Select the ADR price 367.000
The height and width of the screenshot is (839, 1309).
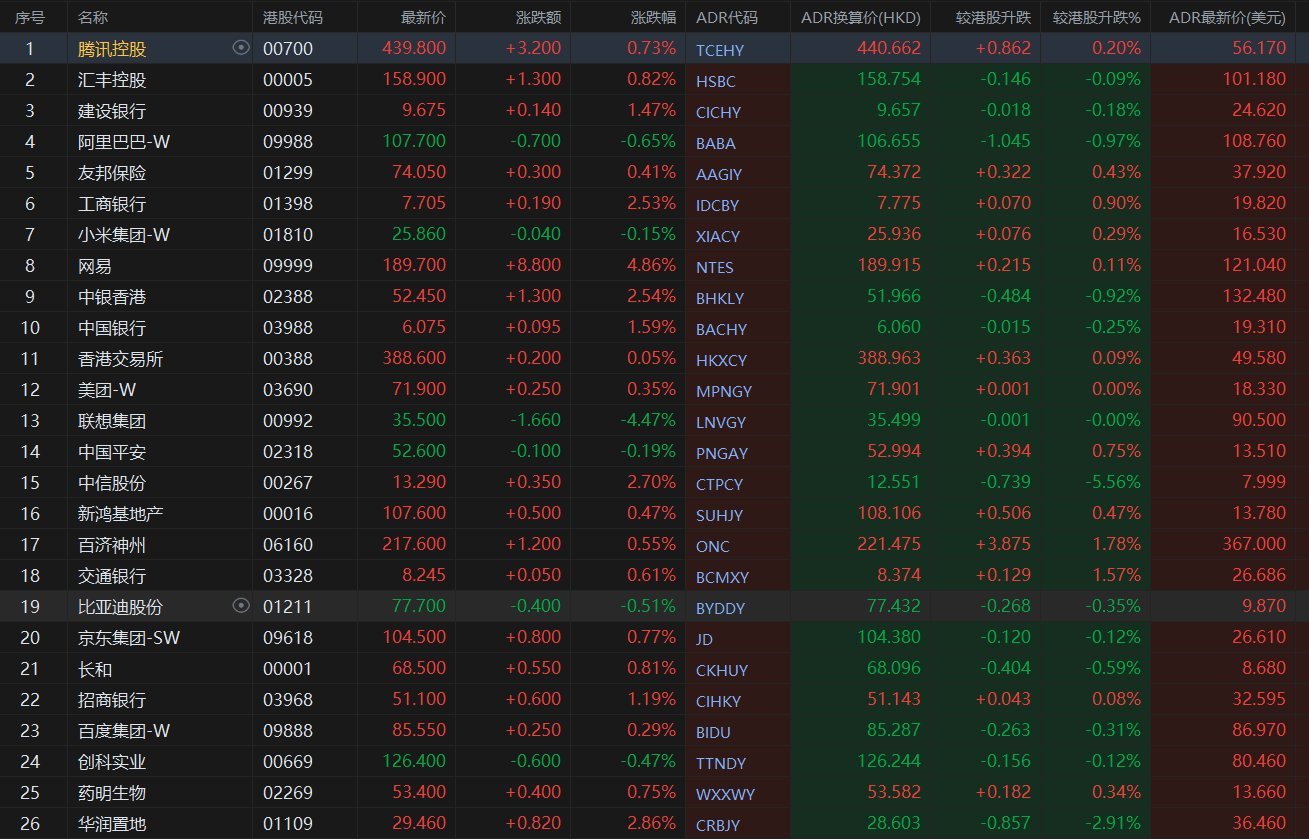[1254, 544]
